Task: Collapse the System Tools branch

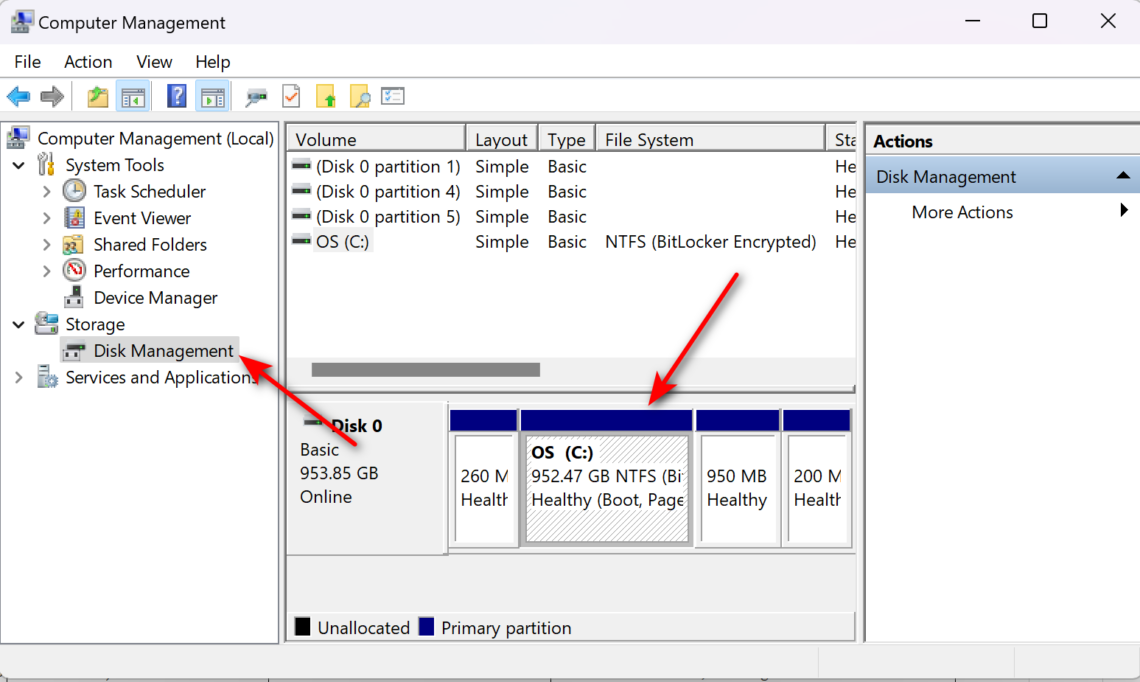Action: [18, 164]
